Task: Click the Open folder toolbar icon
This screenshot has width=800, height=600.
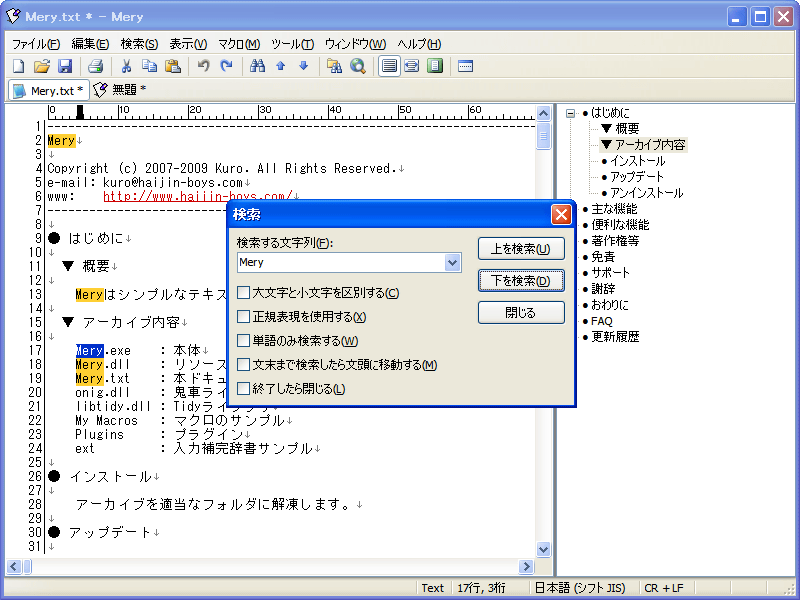Action: pos(42,66)
